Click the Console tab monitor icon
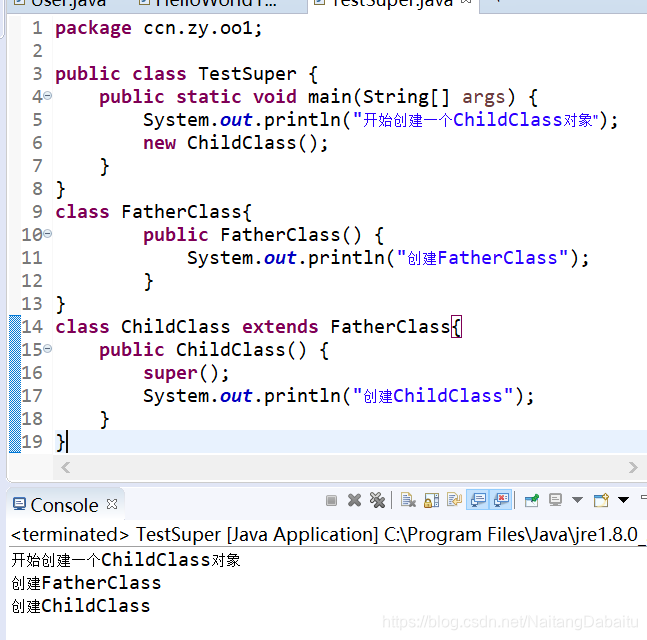Image resolution: width=647 pixels, height=640 pixels. coord(19,504)
